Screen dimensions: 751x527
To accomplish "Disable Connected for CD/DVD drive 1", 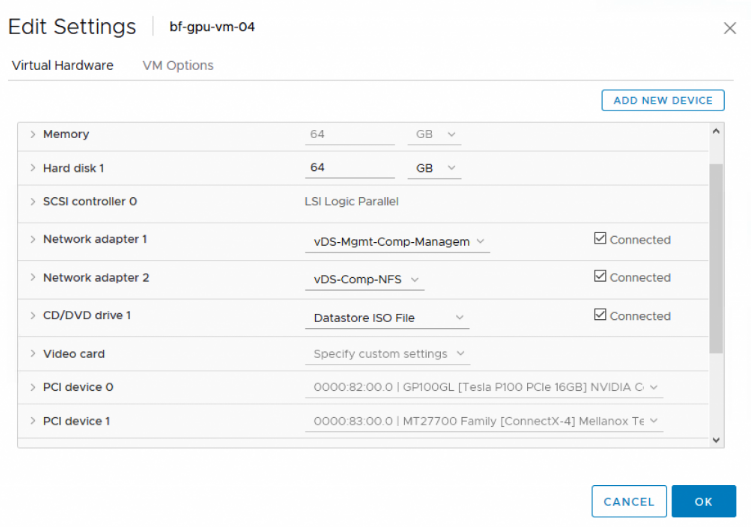I will pos(600,315).
